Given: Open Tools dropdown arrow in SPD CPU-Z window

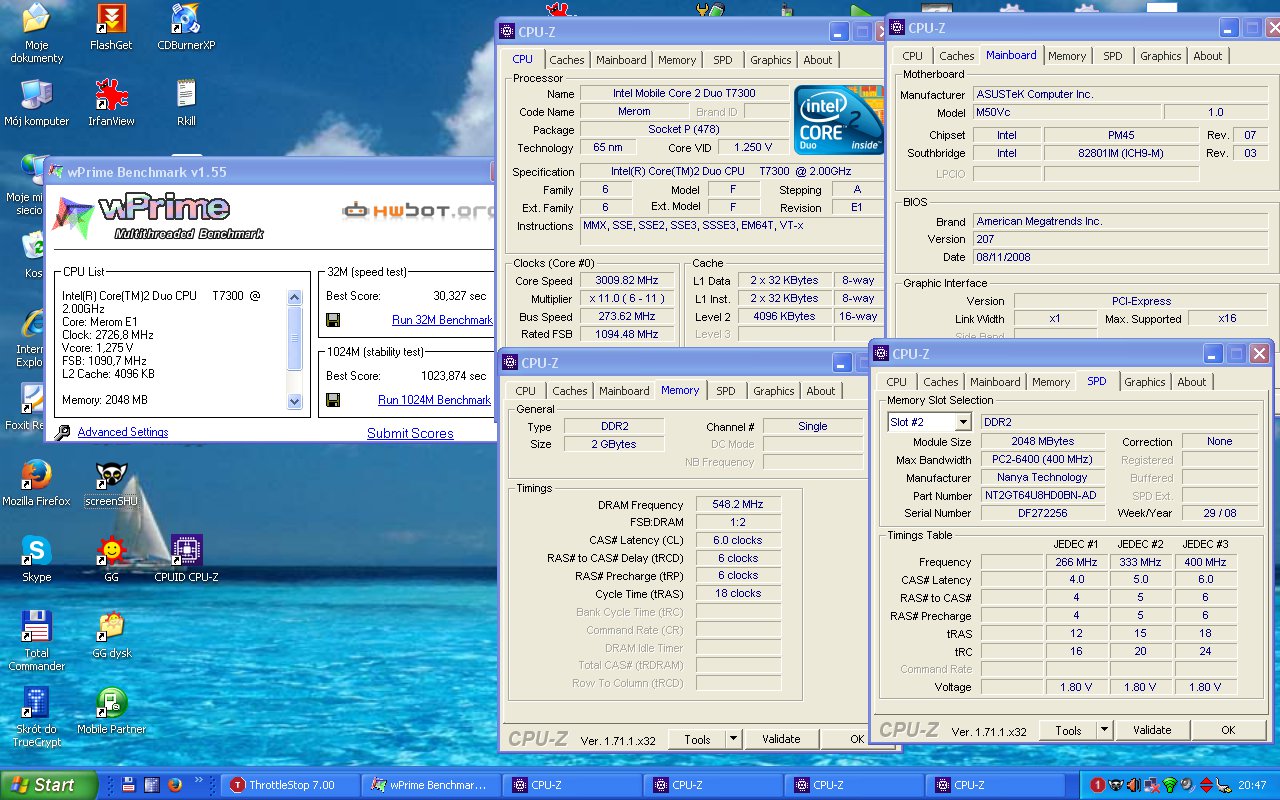Looking at the screenshot, I should click(1103, 730).
